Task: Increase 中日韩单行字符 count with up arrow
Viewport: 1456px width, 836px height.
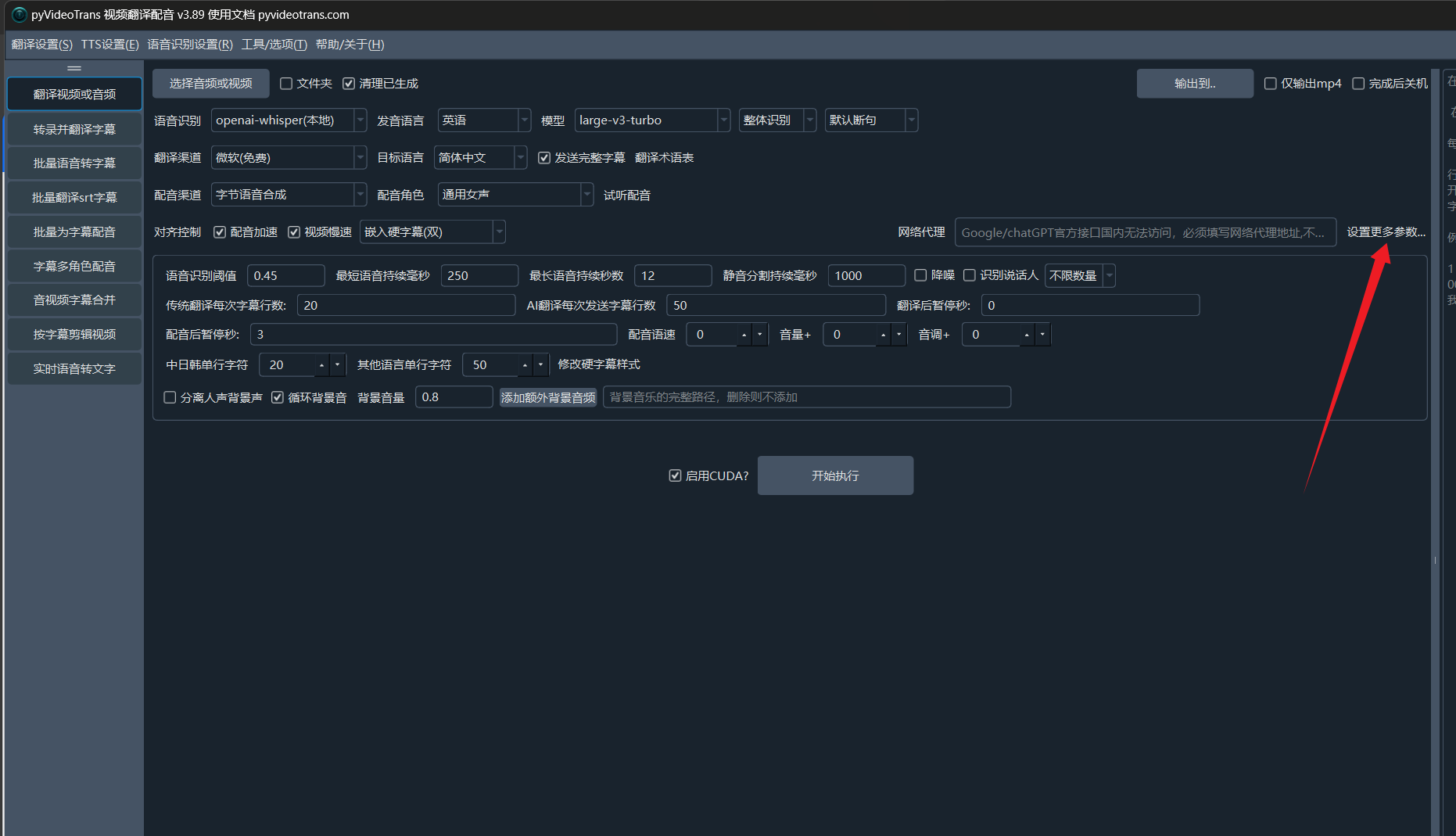Action: click(321, 365)
